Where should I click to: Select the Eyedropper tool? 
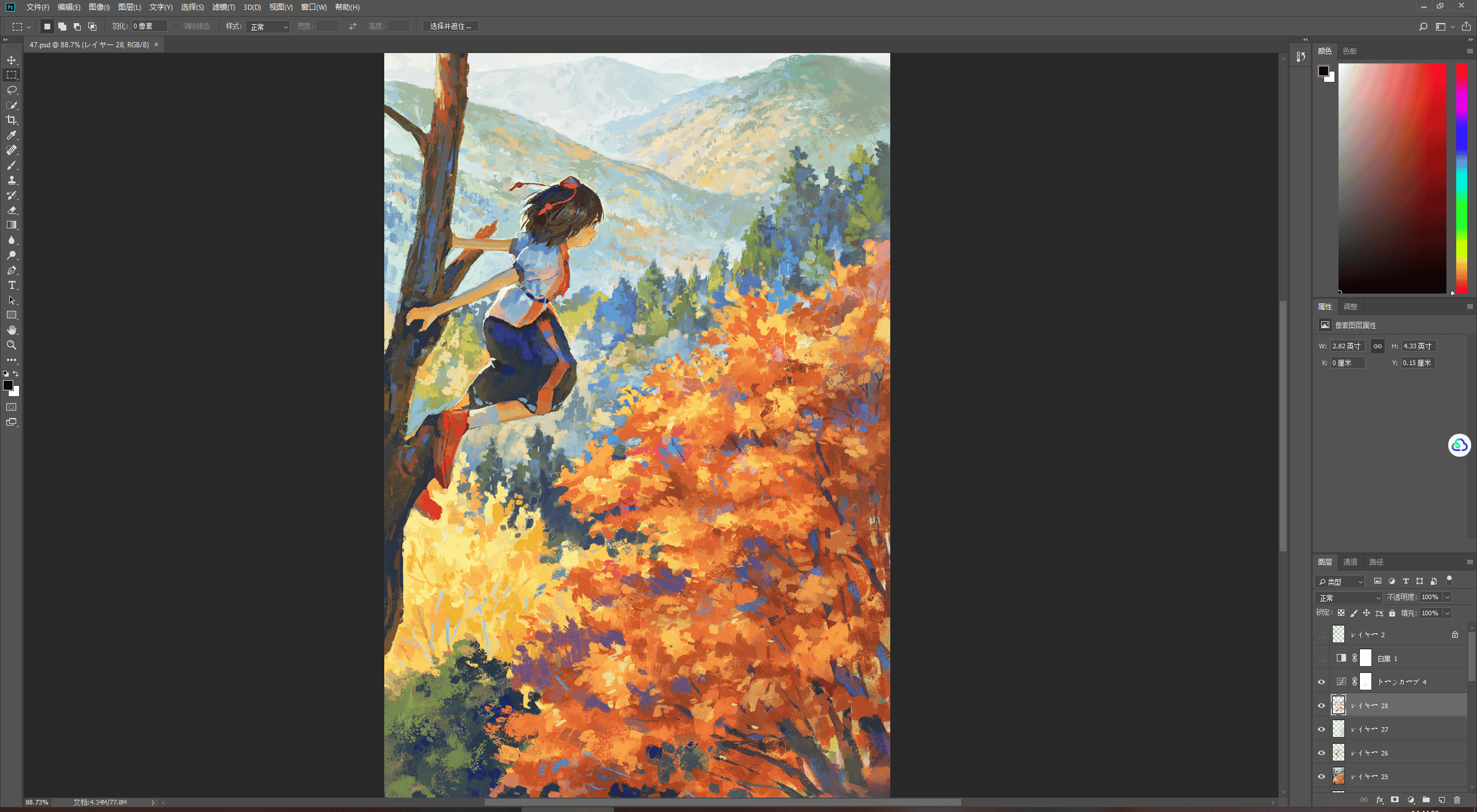coord(12,135)
